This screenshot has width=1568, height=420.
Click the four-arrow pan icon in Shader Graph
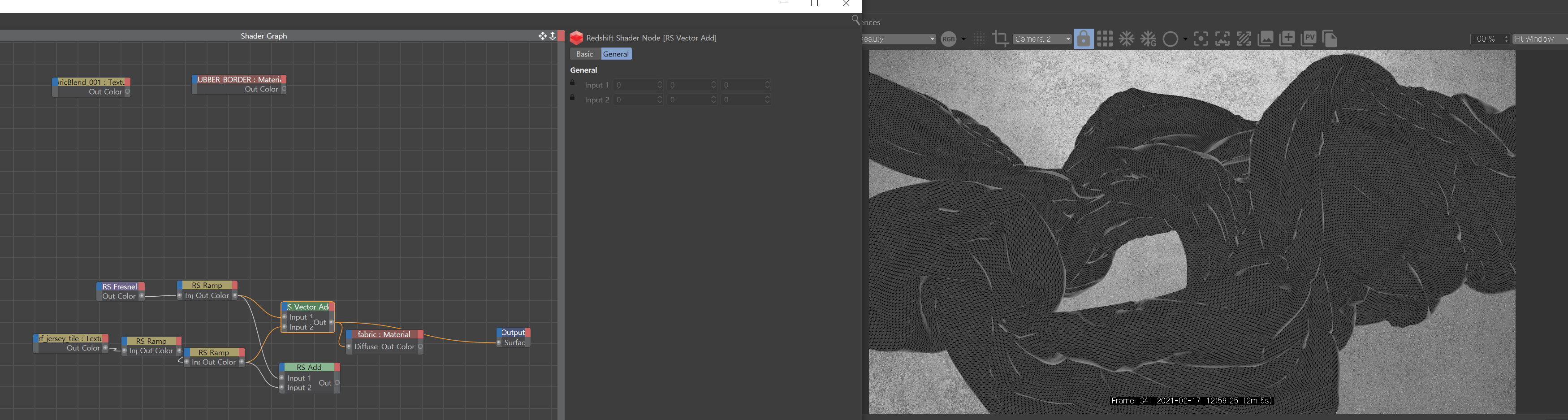(x=542, y=36)
